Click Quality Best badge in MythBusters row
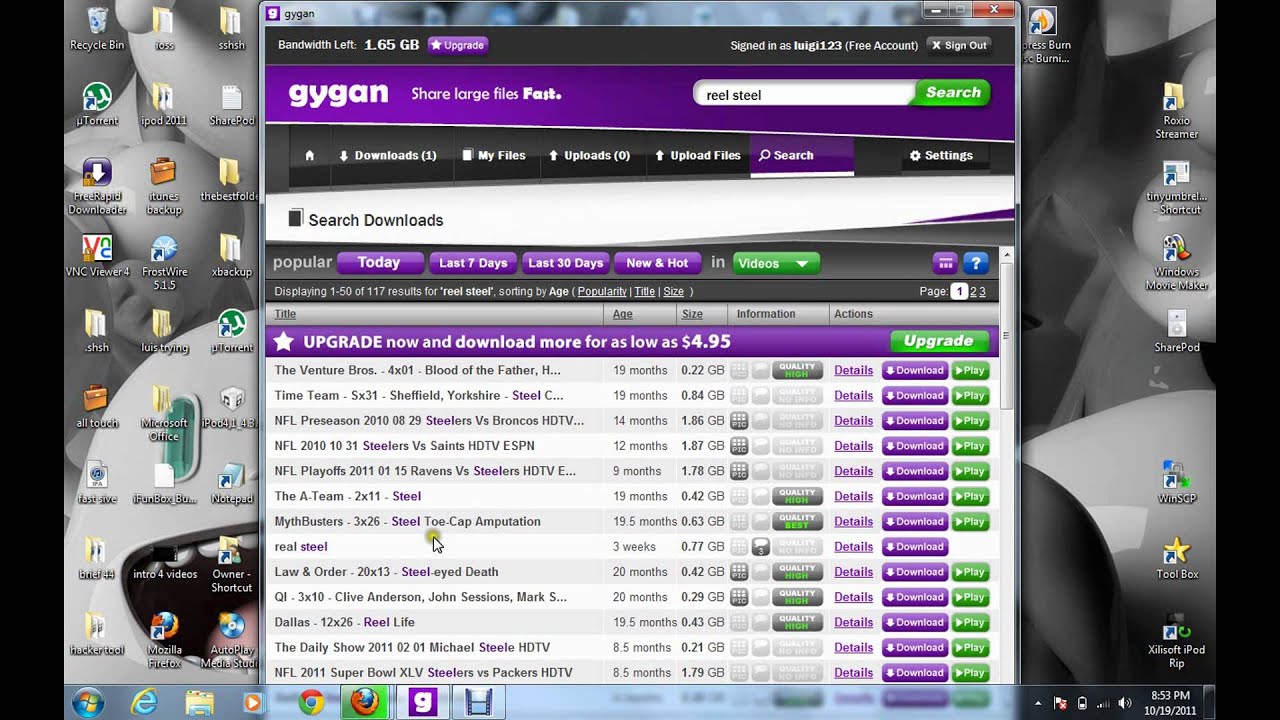This screenshot has width=1280, height=720. [797, 522]
